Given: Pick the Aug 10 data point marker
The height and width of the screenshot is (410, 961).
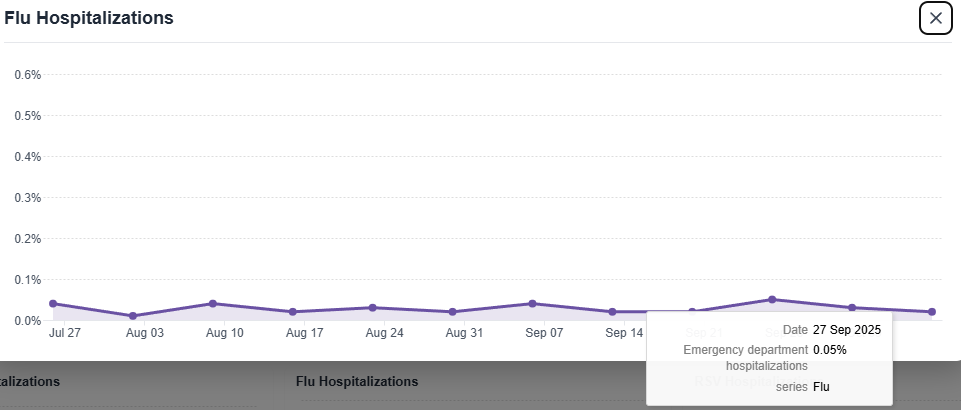Looking at the screenshot, I should click(213, 303).
